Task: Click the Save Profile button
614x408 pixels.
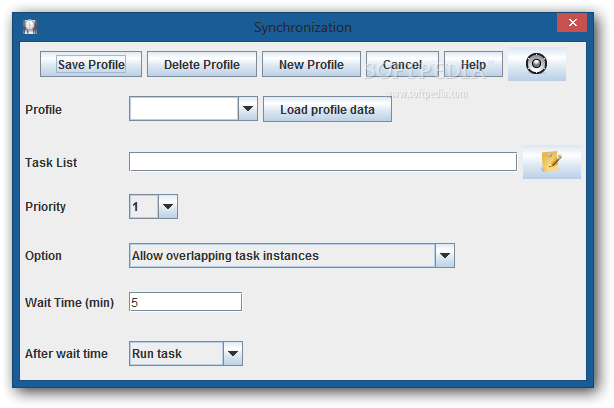Action: pyautogui.click(x=91, y=64)
